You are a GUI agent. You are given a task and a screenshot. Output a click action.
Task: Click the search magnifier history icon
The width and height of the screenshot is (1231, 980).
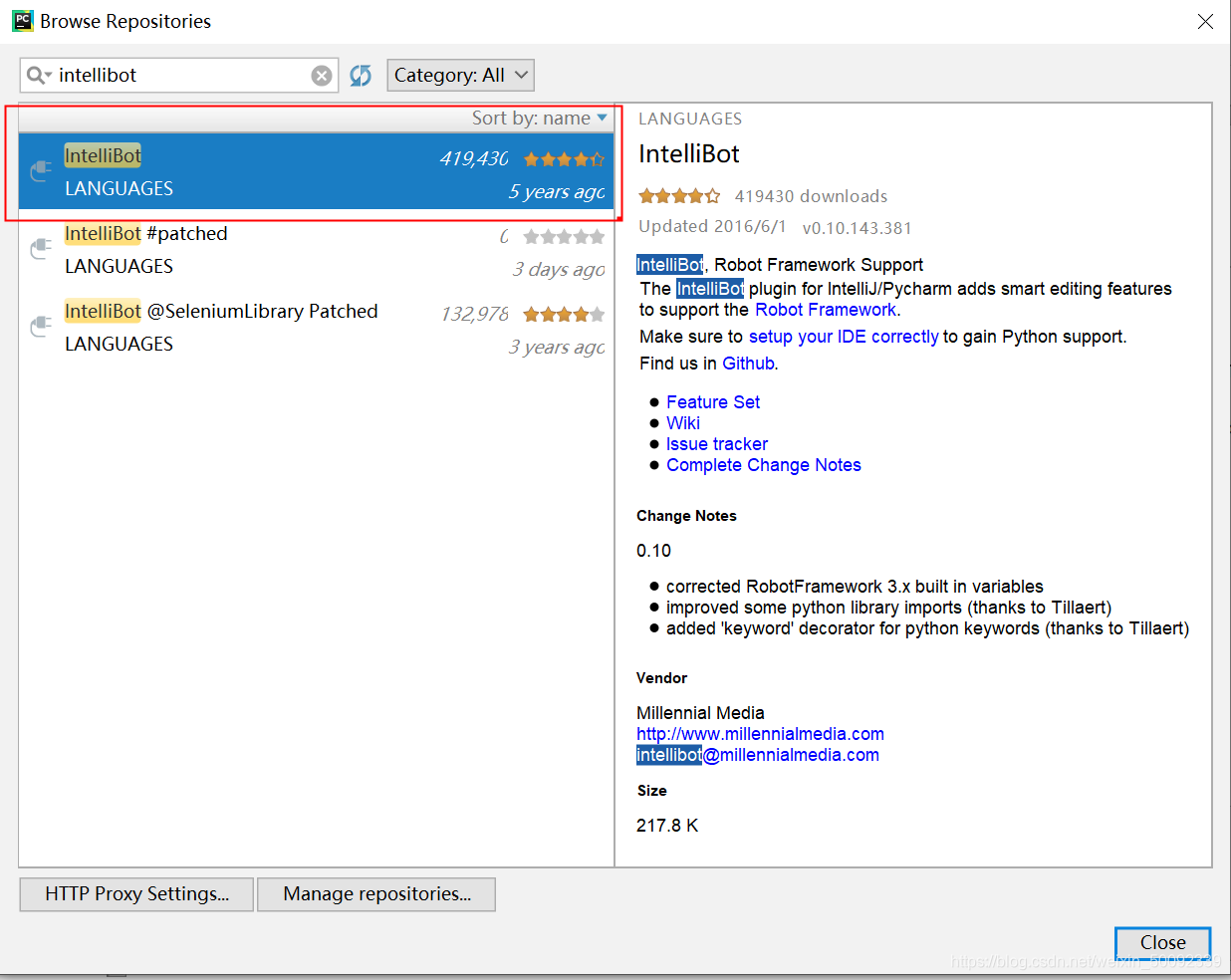point(39,76)
